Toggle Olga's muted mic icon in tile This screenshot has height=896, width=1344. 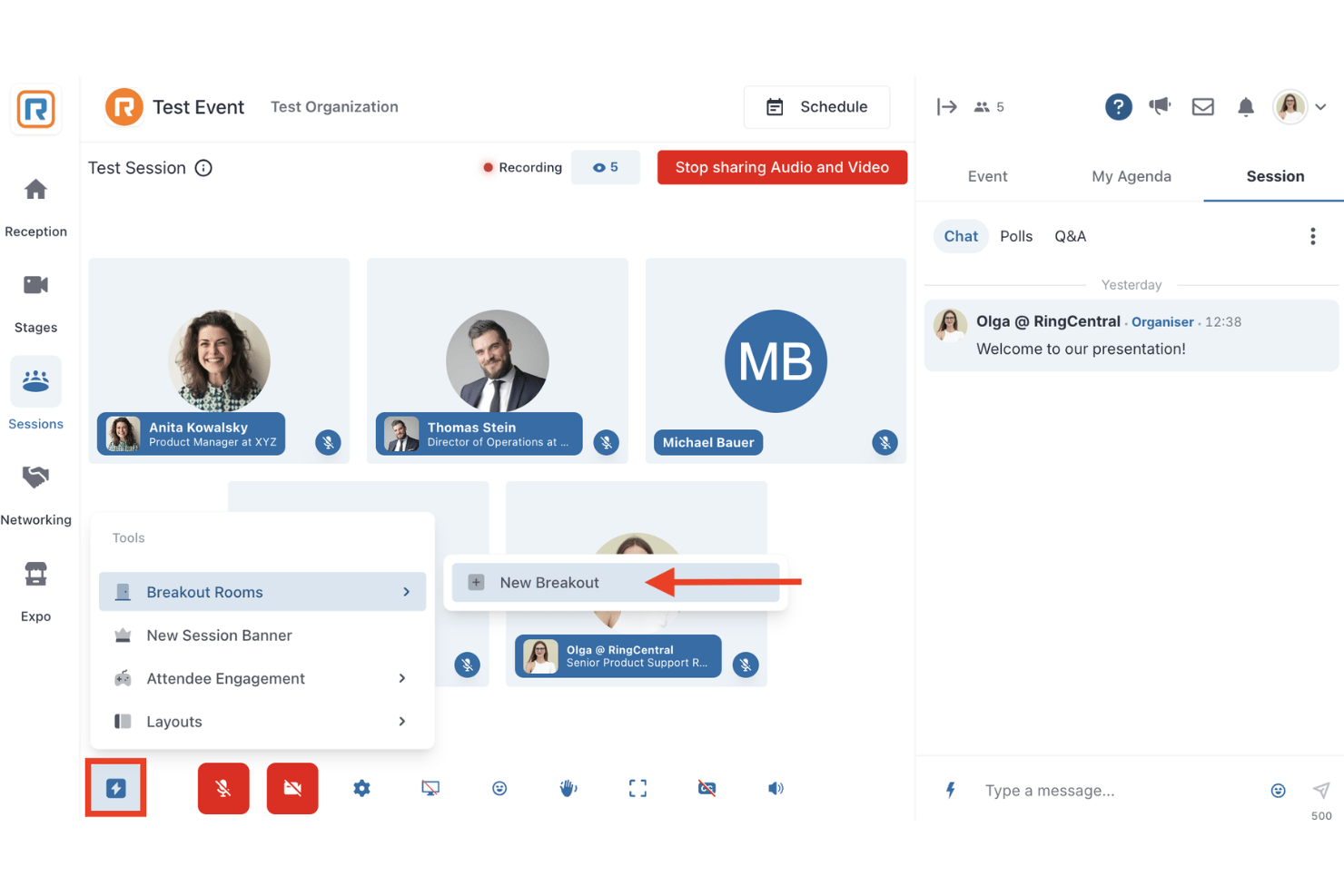746,665
